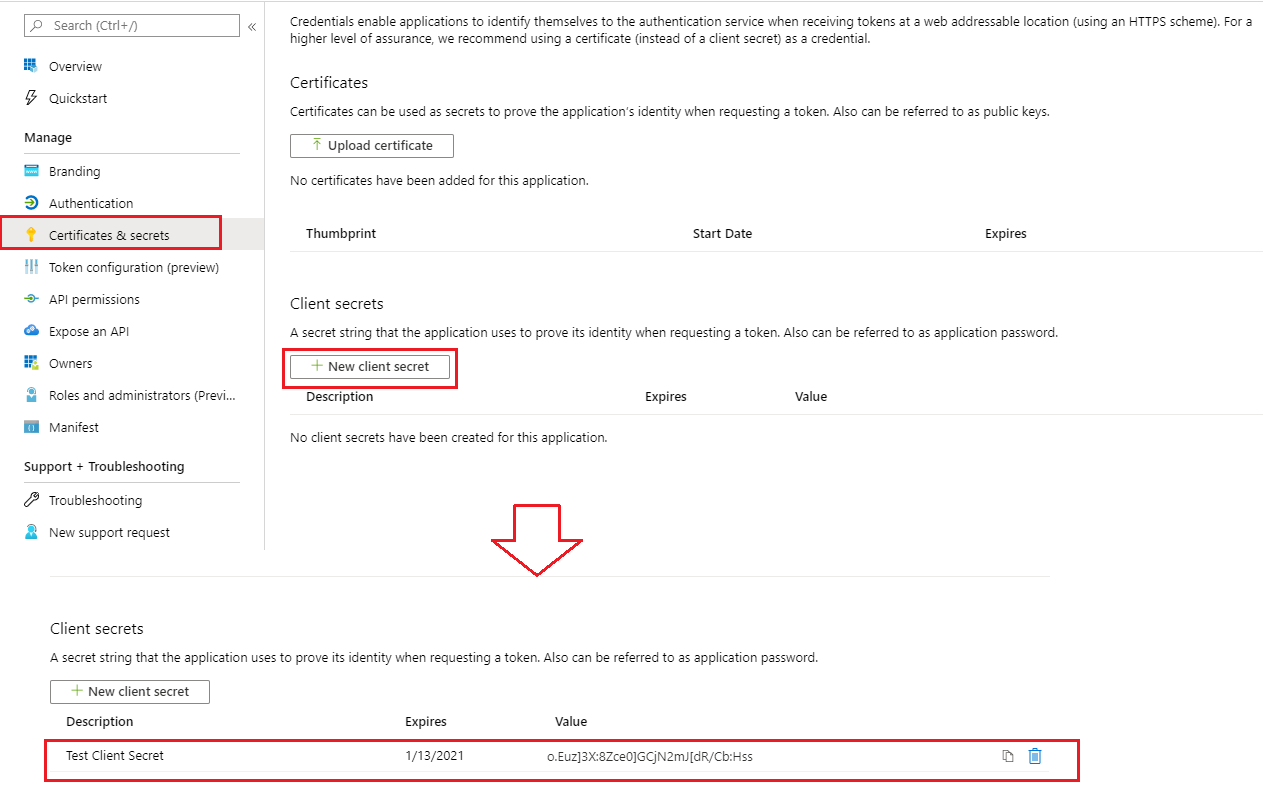
Task: Click the copy icon for Test Client Secret
Action: coord(1008,756)
